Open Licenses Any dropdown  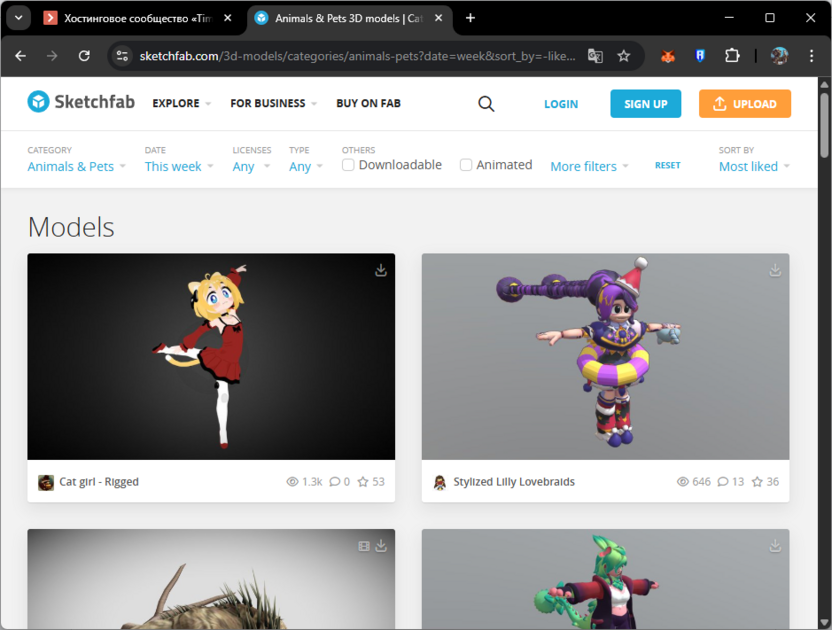(x=251, y=167)
